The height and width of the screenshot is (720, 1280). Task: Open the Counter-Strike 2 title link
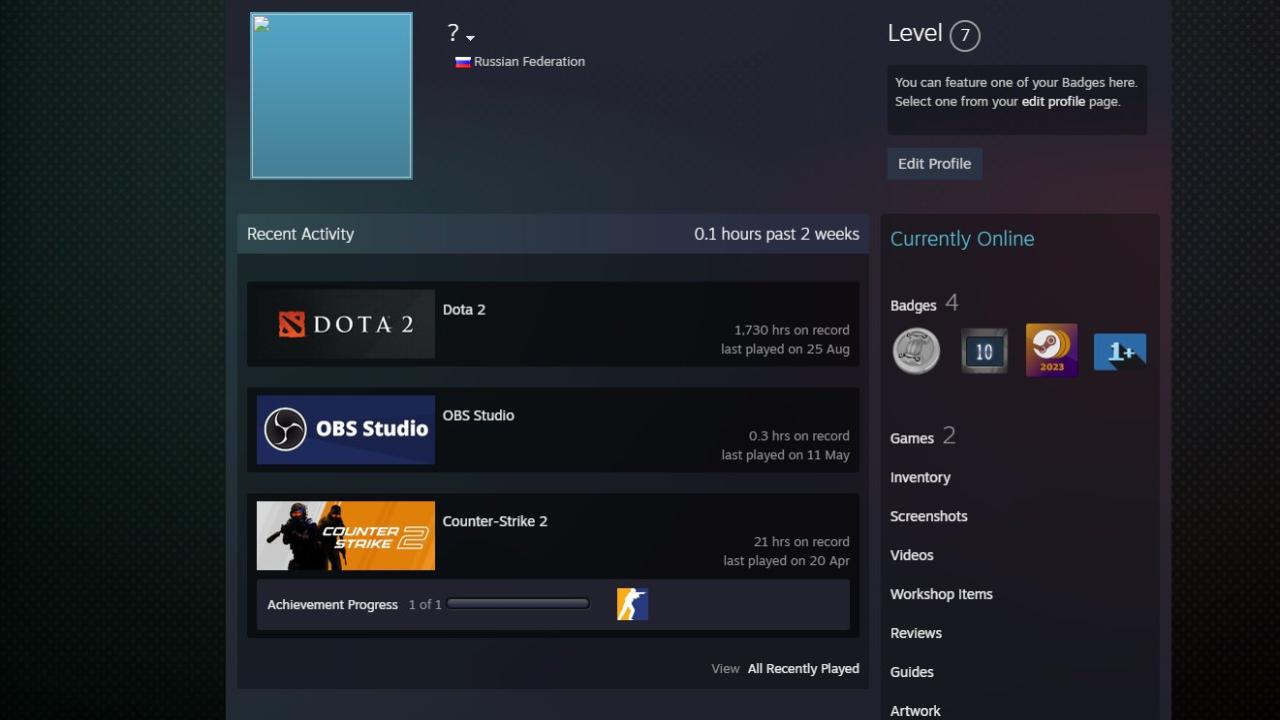coord(495,522)
